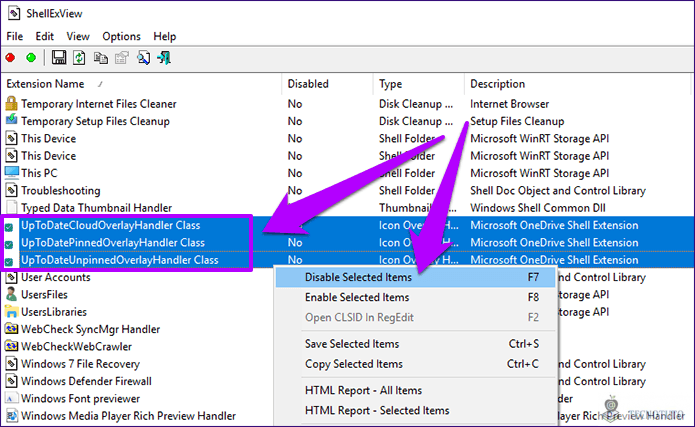695x427 pixels.
Task: Click Shell Doc Object and Control Library for Troubleshooting
Action: (558, 191)
